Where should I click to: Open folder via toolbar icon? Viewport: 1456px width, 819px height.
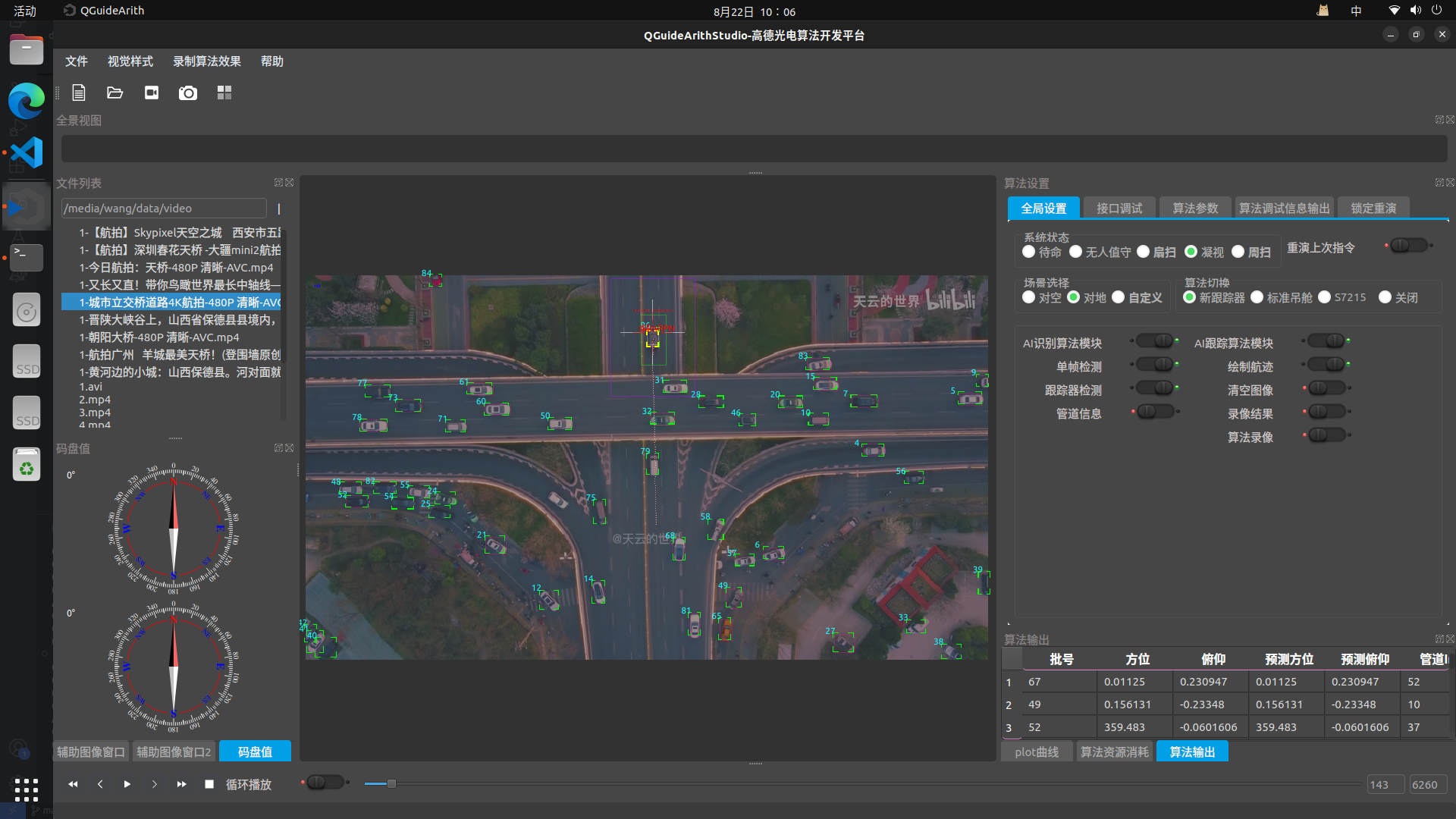115,93
